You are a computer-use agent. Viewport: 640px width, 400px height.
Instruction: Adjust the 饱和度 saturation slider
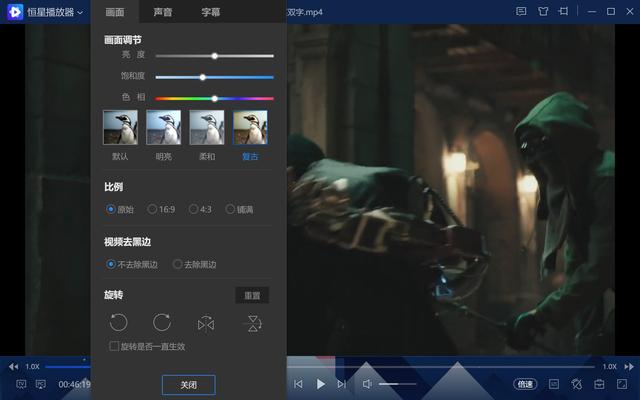(x=203, y=77)
